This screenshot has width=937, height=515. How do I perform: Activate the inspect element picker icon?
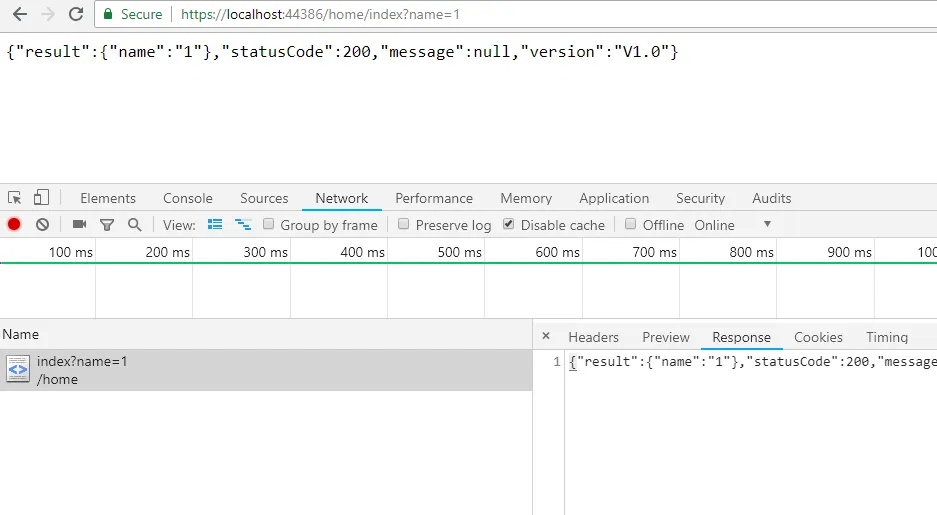(x=15, y=198)
